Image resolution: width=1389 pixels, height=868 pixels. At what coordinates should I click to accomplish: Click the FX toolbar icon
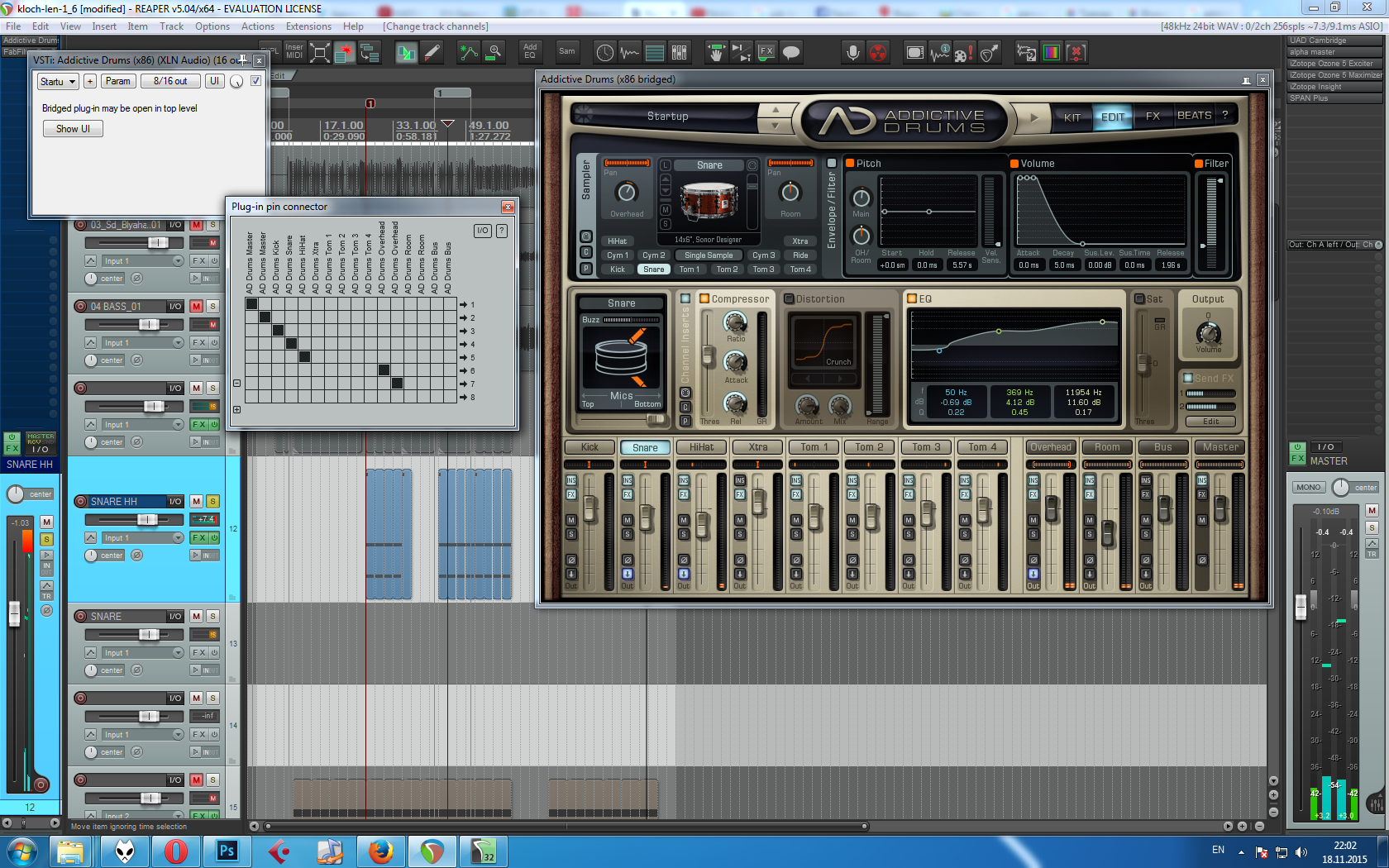[766, 53]
